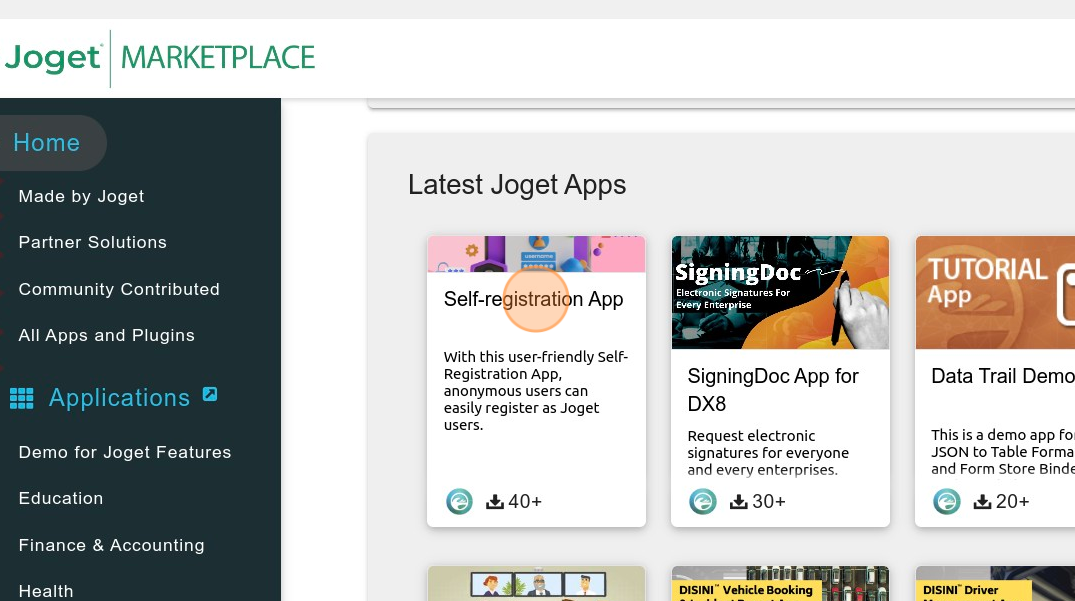Open the DISINI Driver card thumbnail
The width and height of the screenshot is (1075, 601).
[995, 584]
